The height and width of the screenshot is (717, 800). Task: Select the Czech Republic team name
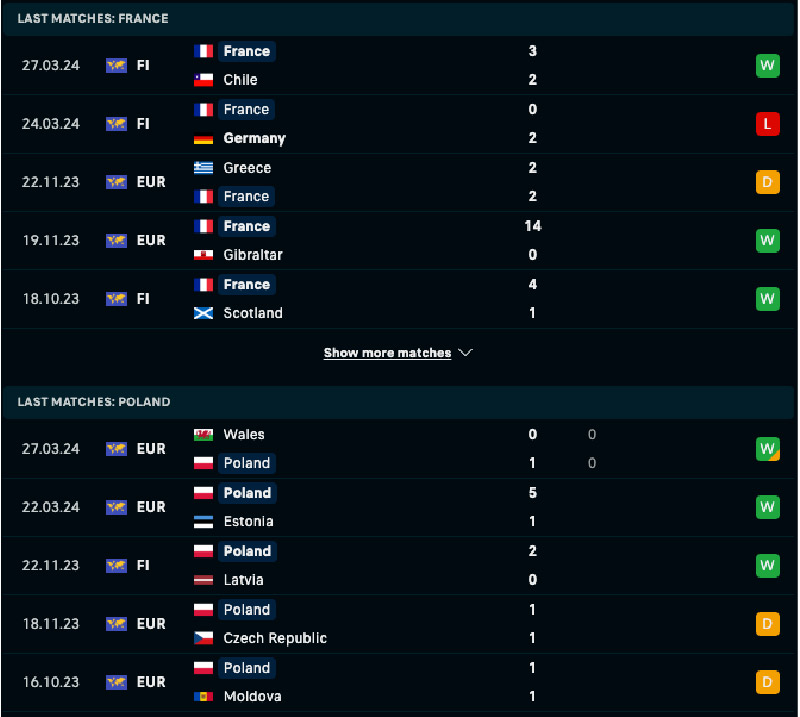click(x=275, y=638)
